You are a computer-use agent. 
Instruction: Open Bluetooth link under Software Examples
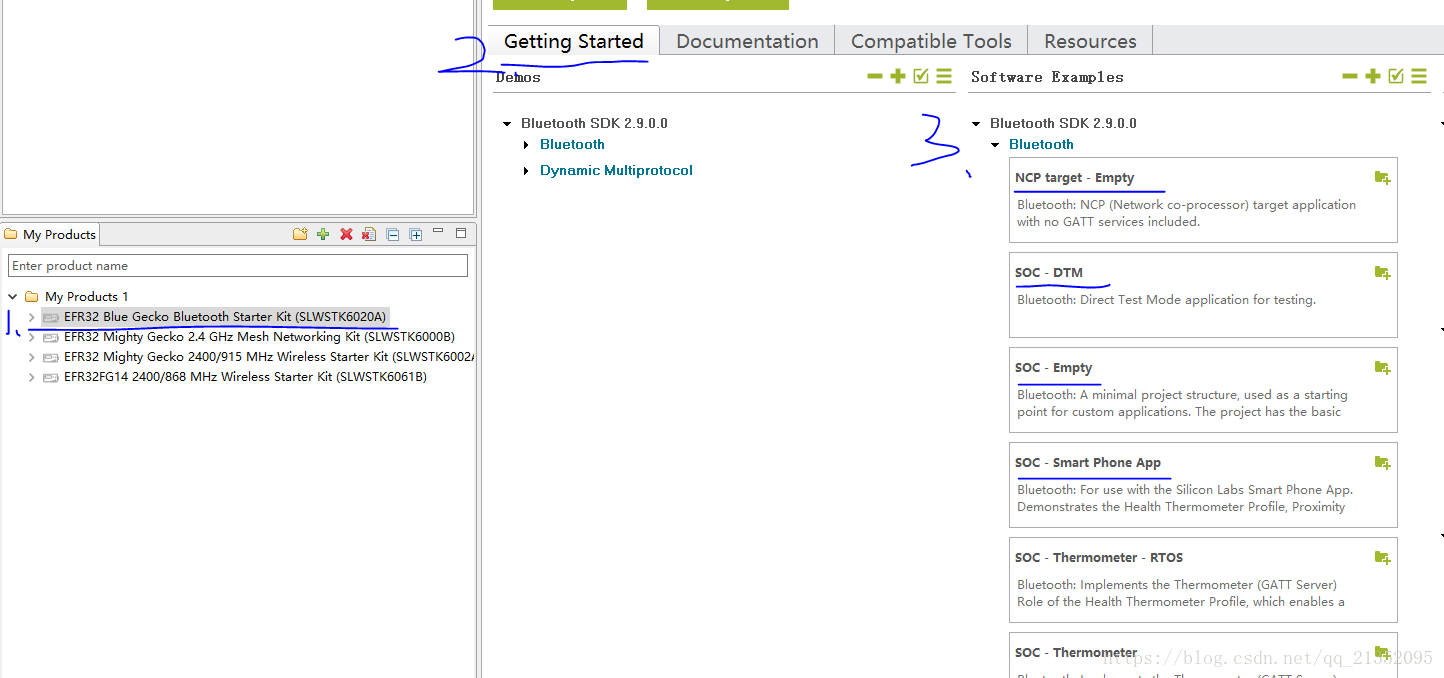click(x=1041, y=144)
